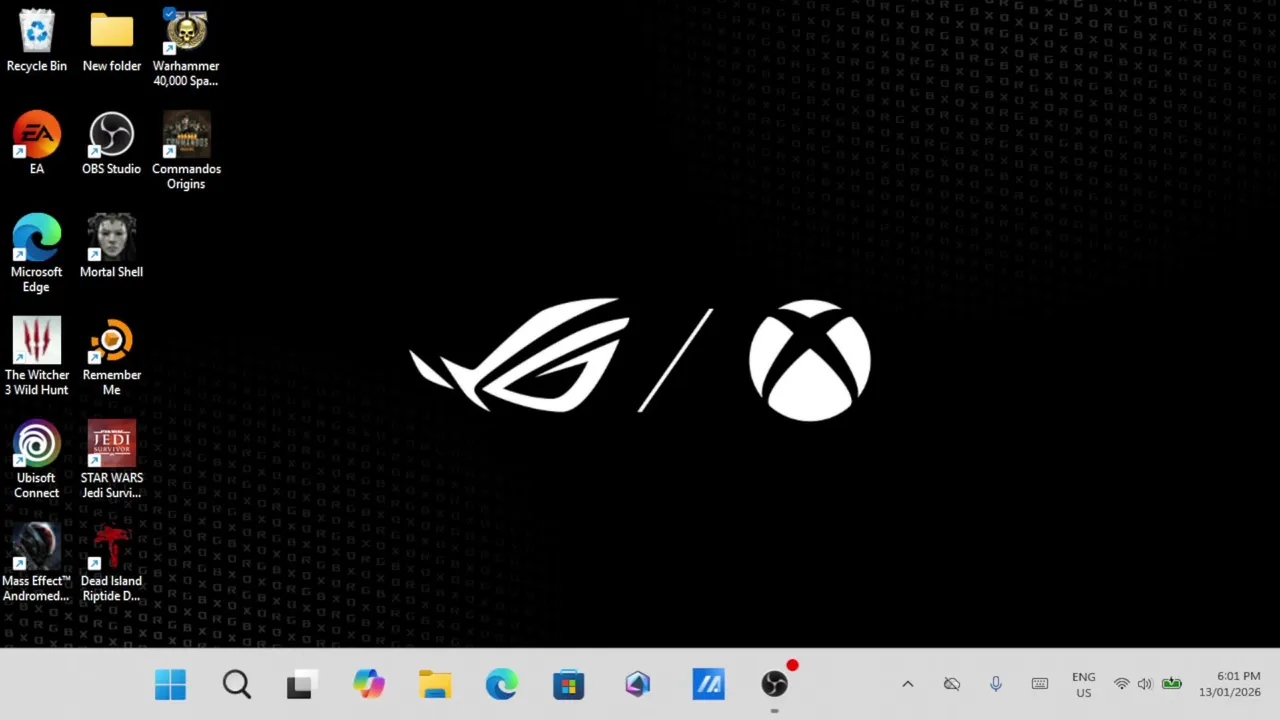The width and height of the screenshot is (1280, 720).
Task: Launch Copilot from the taskbar
Action: (369, 684)
